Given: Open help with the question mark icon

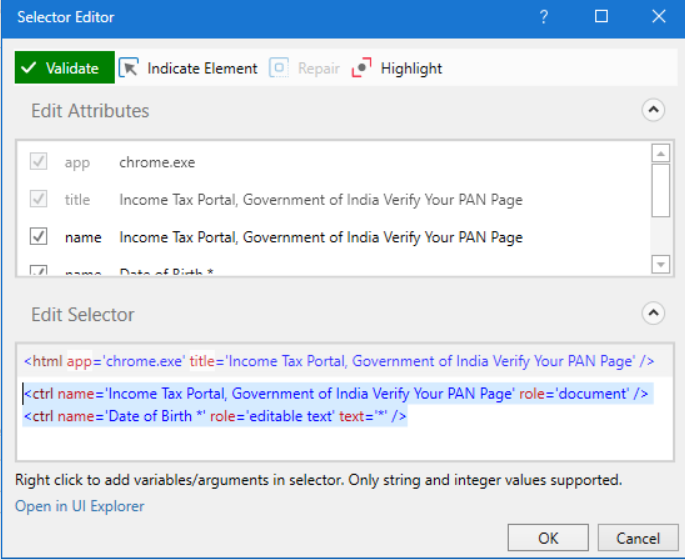Looking at the screenshot, I should coord(543,17).
